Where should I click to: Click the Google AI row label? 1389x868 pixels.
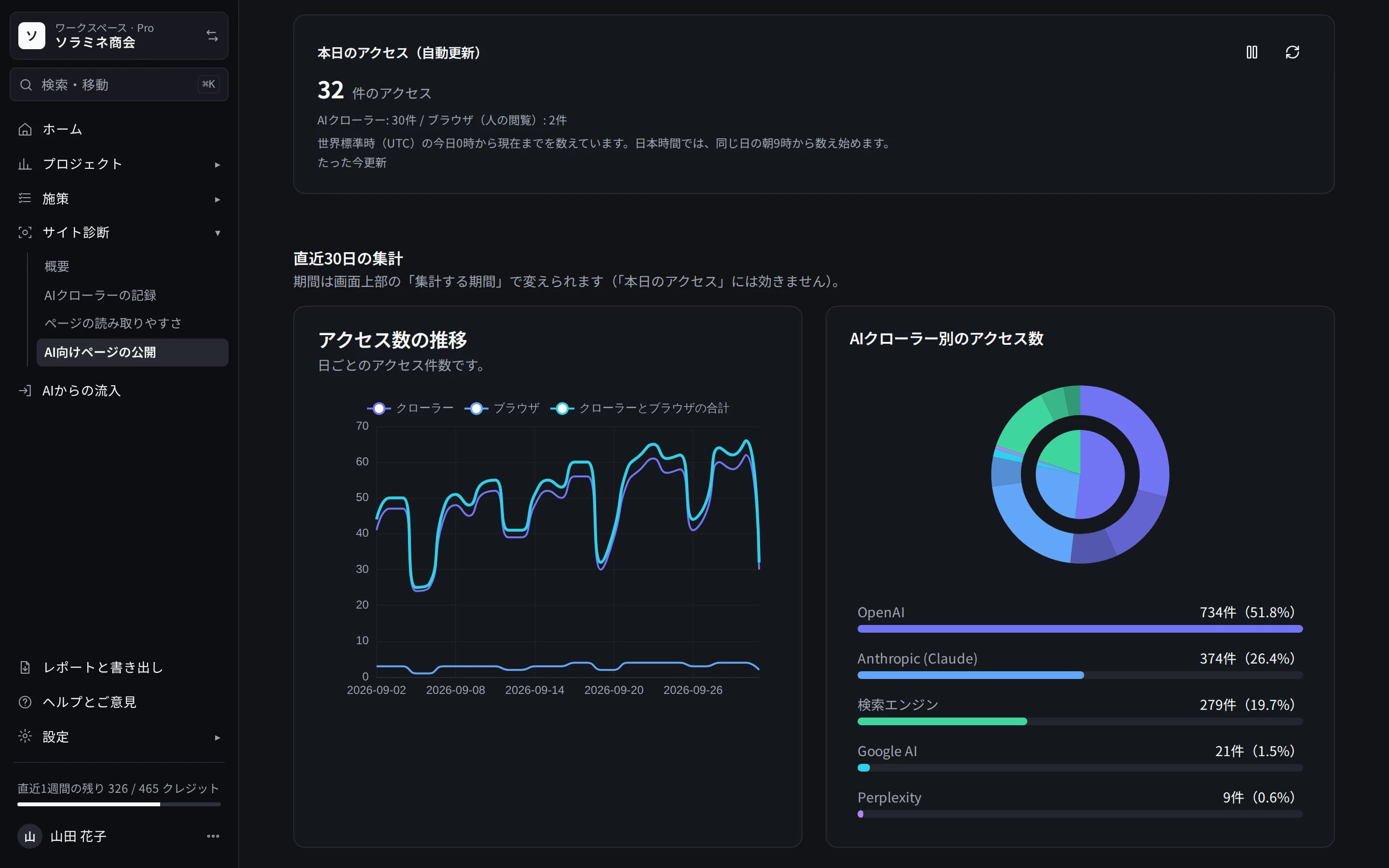887,751
